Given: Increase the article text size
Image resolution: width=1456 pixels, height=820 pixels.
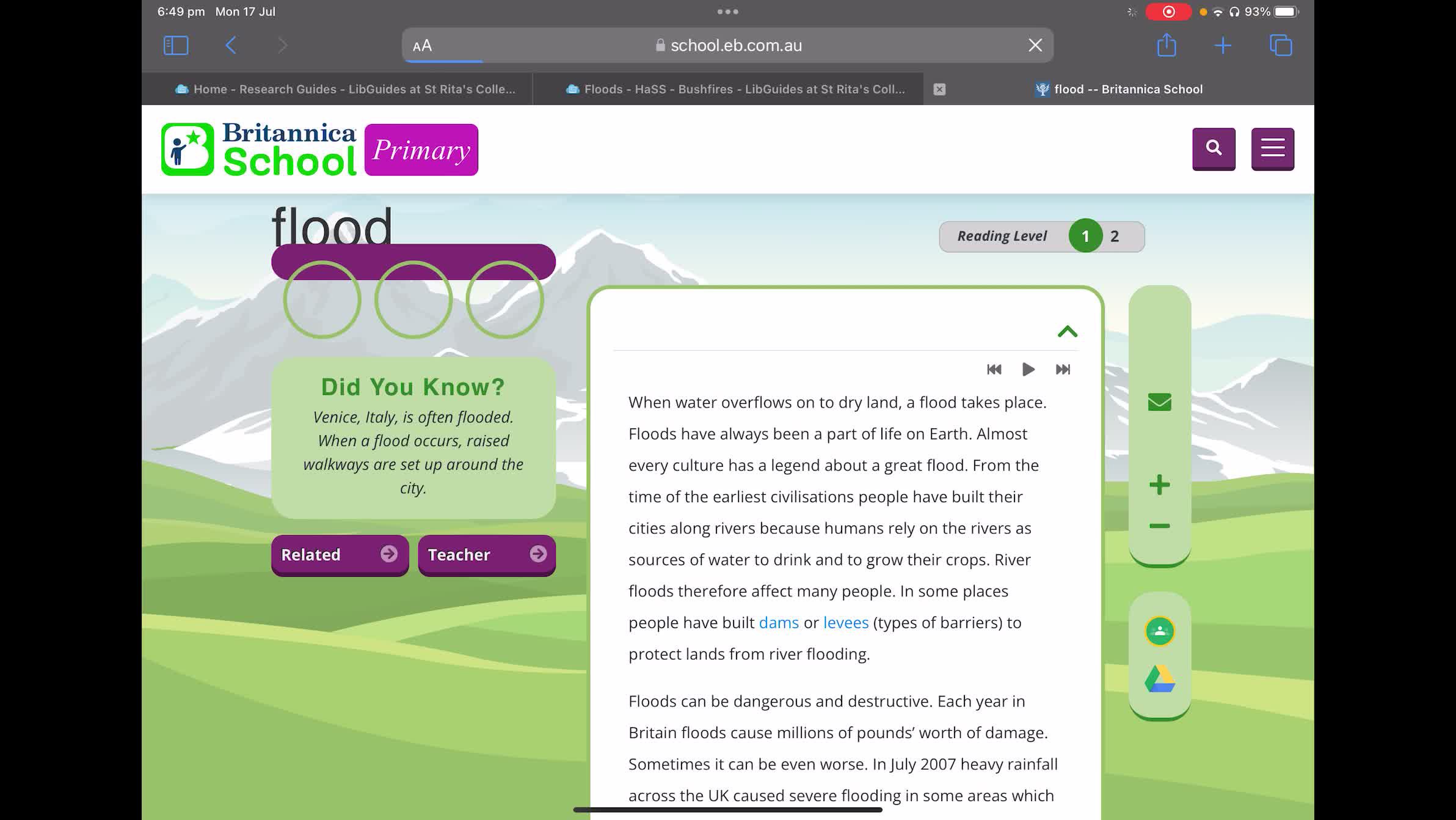Looking at the screenshot, I should (x=1159, y=485).
